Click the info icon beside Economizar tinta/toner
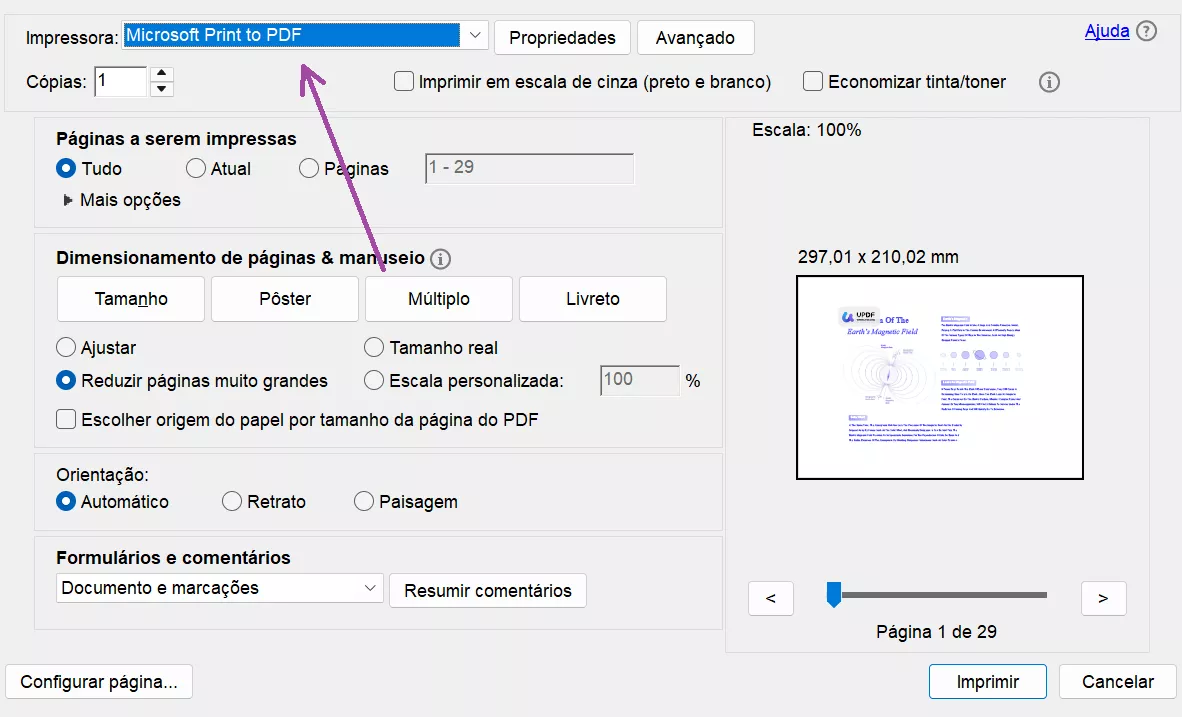The width and height of the screenshot is (1182, 717). click(1048, 82)
